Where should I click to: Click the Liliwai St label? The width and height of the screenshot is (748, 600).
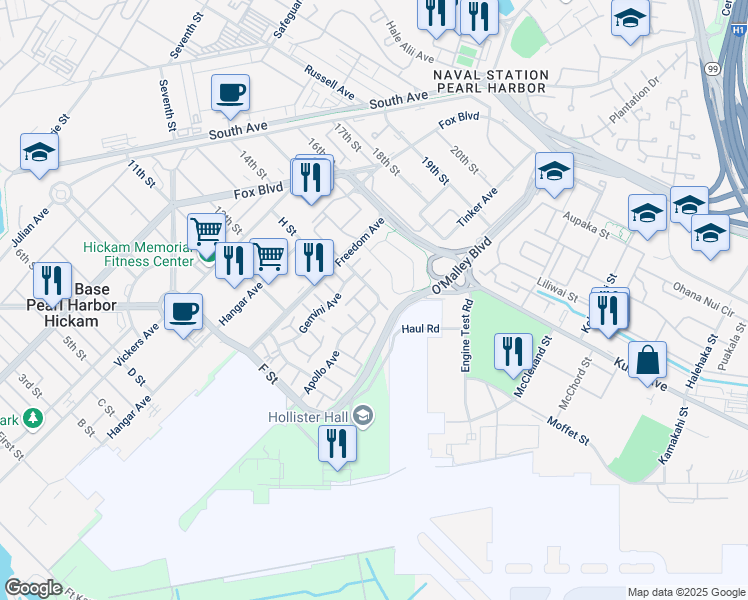click(558, 290)
